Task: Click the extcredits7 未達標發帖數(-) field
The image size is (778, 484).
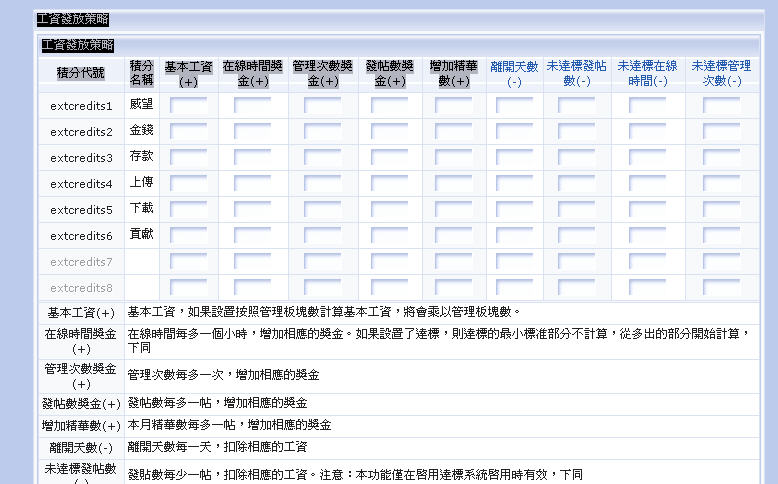Action: pyautogui.click(x=577, y=262)
